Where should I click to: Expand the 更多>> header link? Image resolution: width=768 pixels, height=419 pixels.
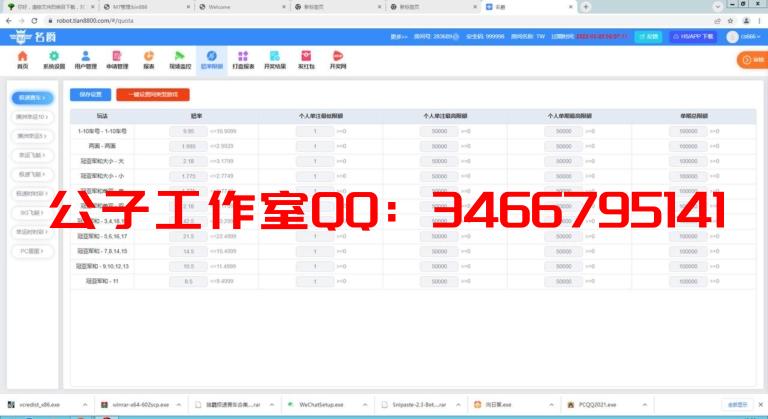(x=399, y=37)
